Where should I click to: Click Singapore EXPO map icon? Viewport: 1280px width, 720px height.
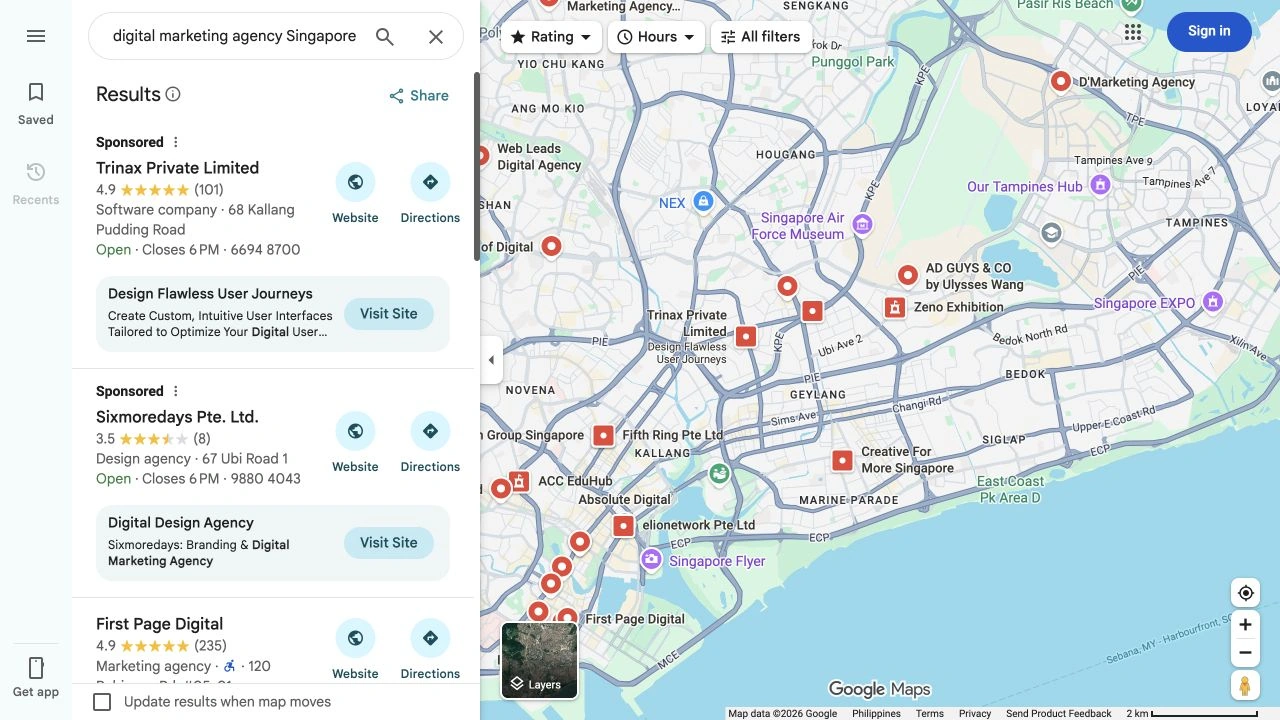pyautogui.click(x=1213, y=301)
